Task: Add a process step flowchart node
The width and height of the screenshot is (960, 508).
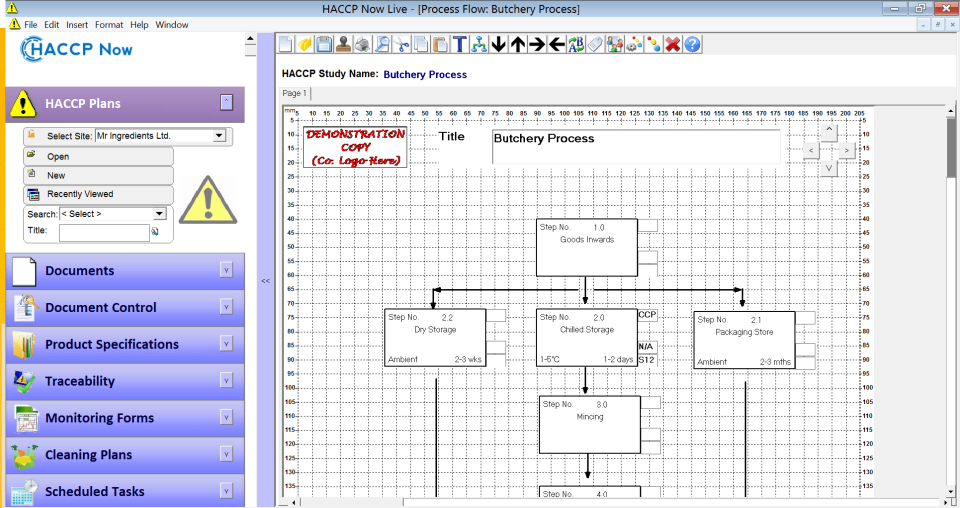Action: tap(479, 44)
